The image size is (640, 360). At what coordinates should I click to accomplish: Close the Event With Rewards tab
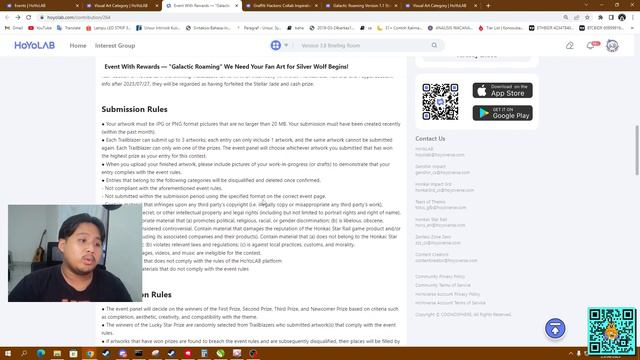click(x=236, y=6)
